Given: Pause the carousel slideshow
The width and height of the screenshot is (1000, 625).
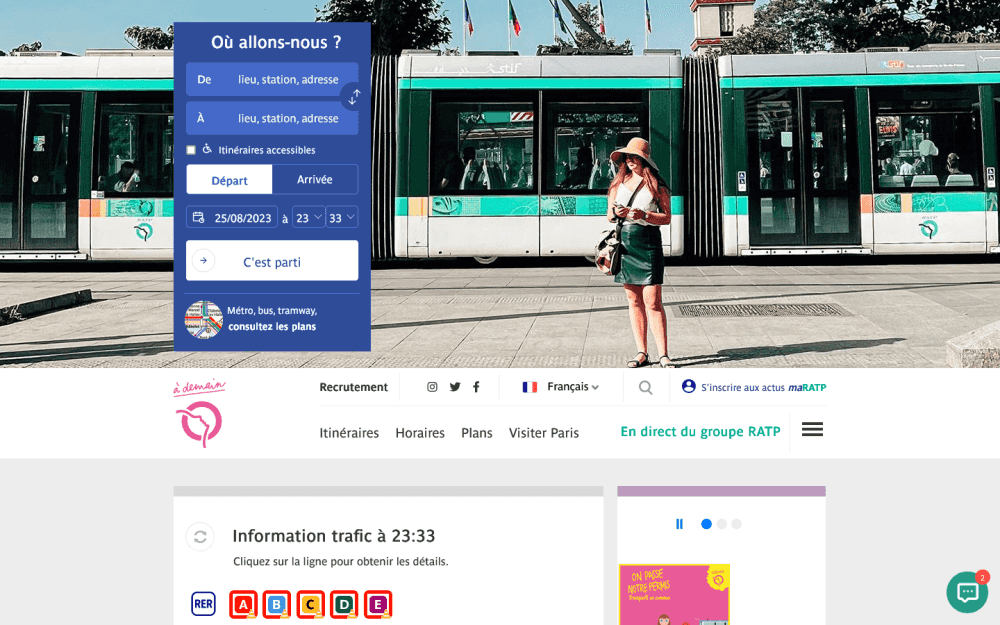Looking at the screenshot, I should pyautogui.click(x=680, y=524).
